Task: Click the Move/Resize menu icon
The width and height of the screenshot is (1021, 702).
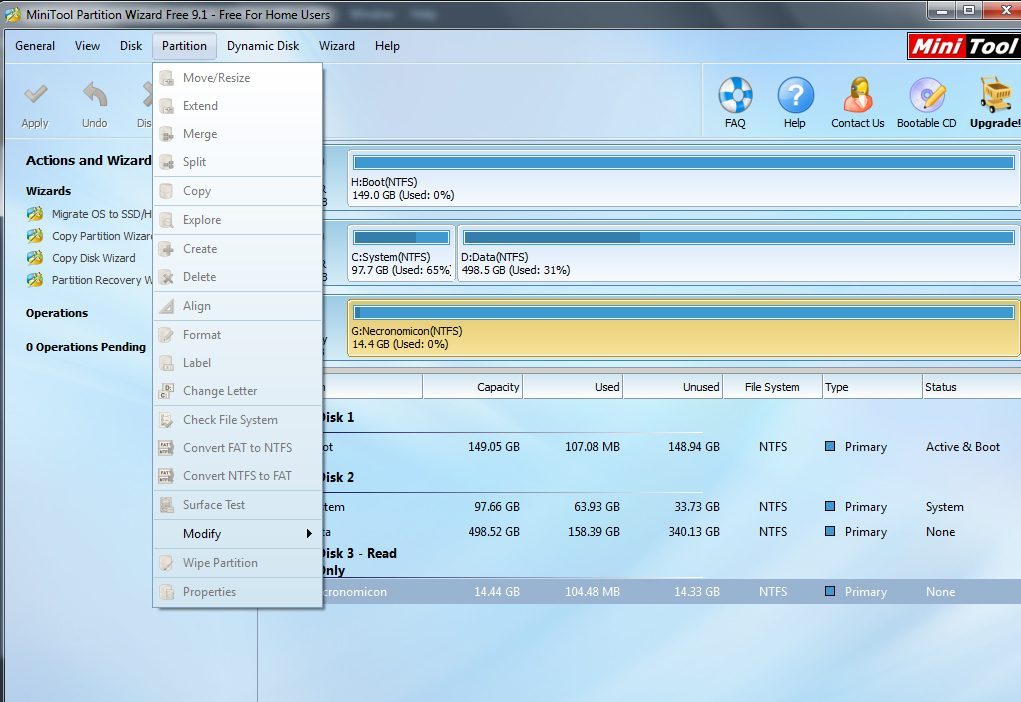Action: pos(167,78)
